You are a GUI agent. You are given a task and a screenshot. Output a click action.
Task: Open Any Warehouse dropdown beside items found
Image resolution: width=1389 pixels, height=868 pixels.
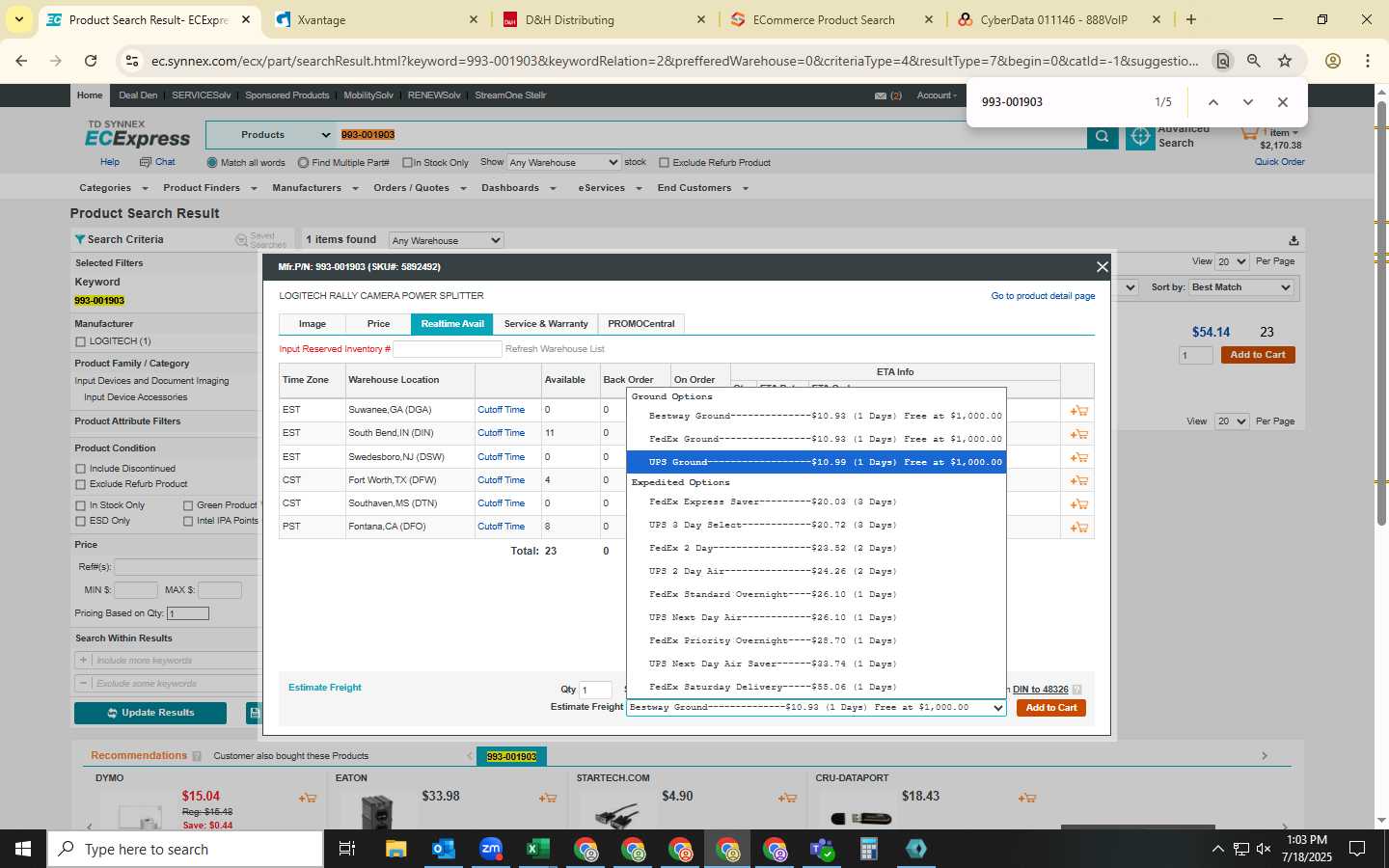(x=446, y=240)
